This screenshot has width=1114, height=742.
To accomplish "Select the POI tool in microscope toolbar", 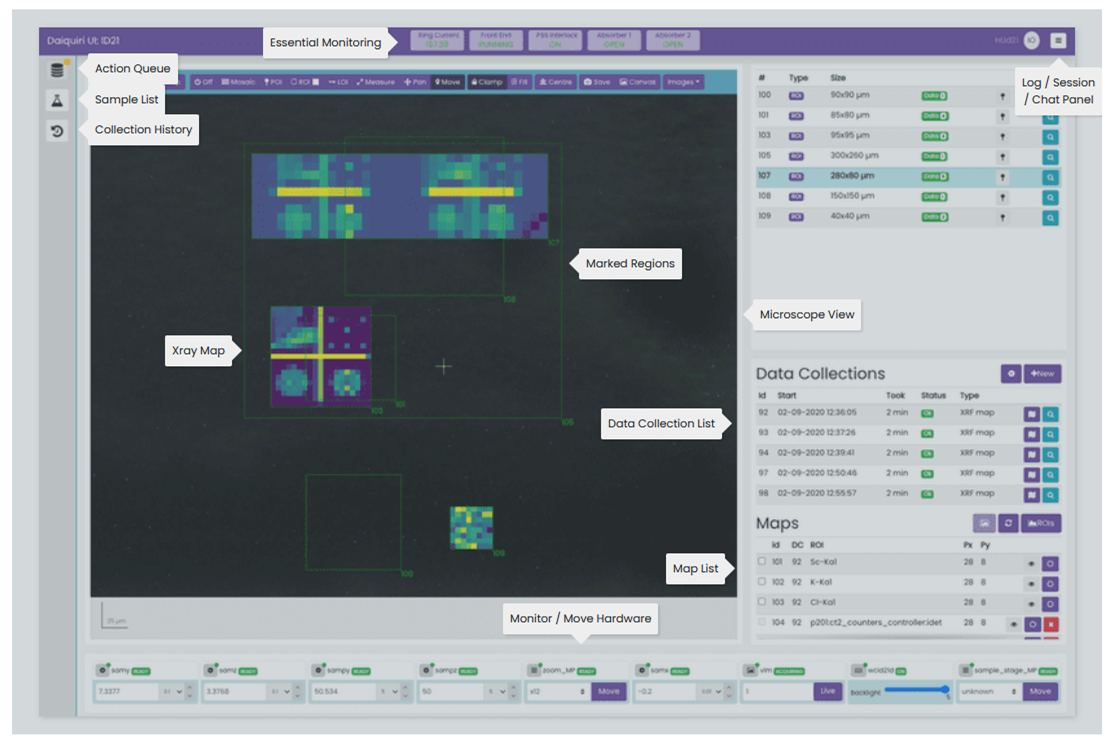I will [x=274, y=82].
